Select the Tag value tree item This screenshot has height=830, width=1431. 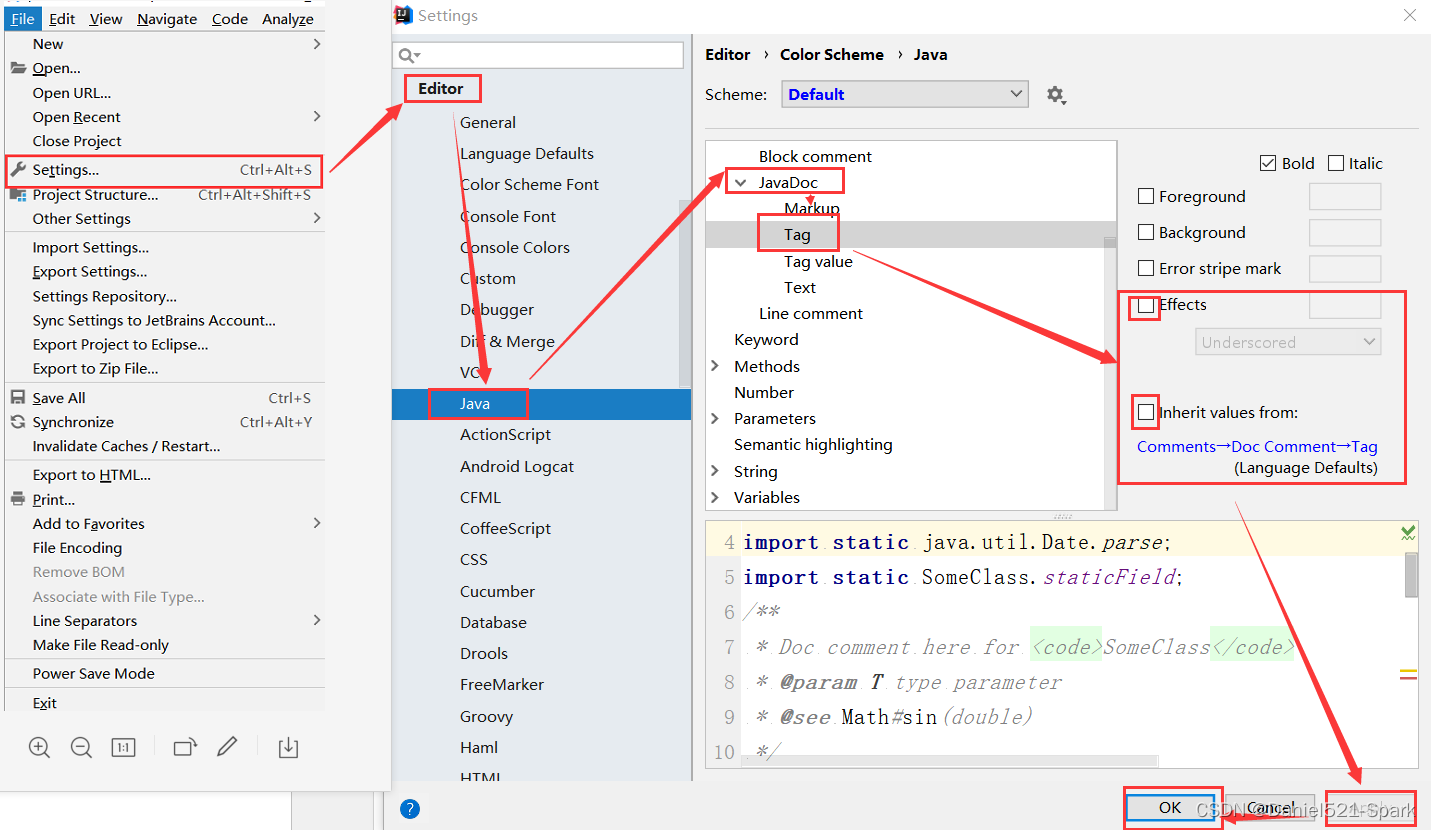[818, 262]
